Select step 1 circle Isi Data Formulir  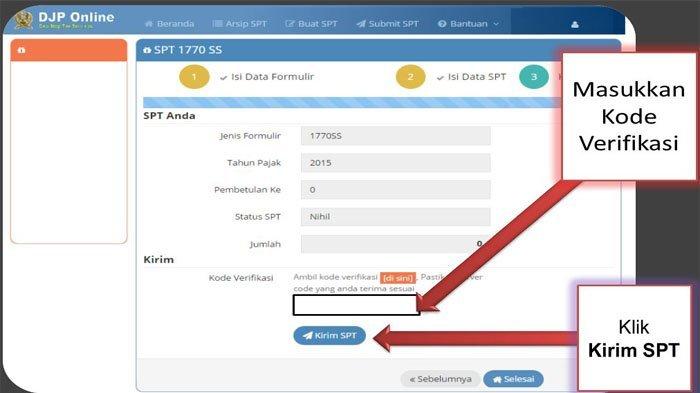(x=194, y=77)
